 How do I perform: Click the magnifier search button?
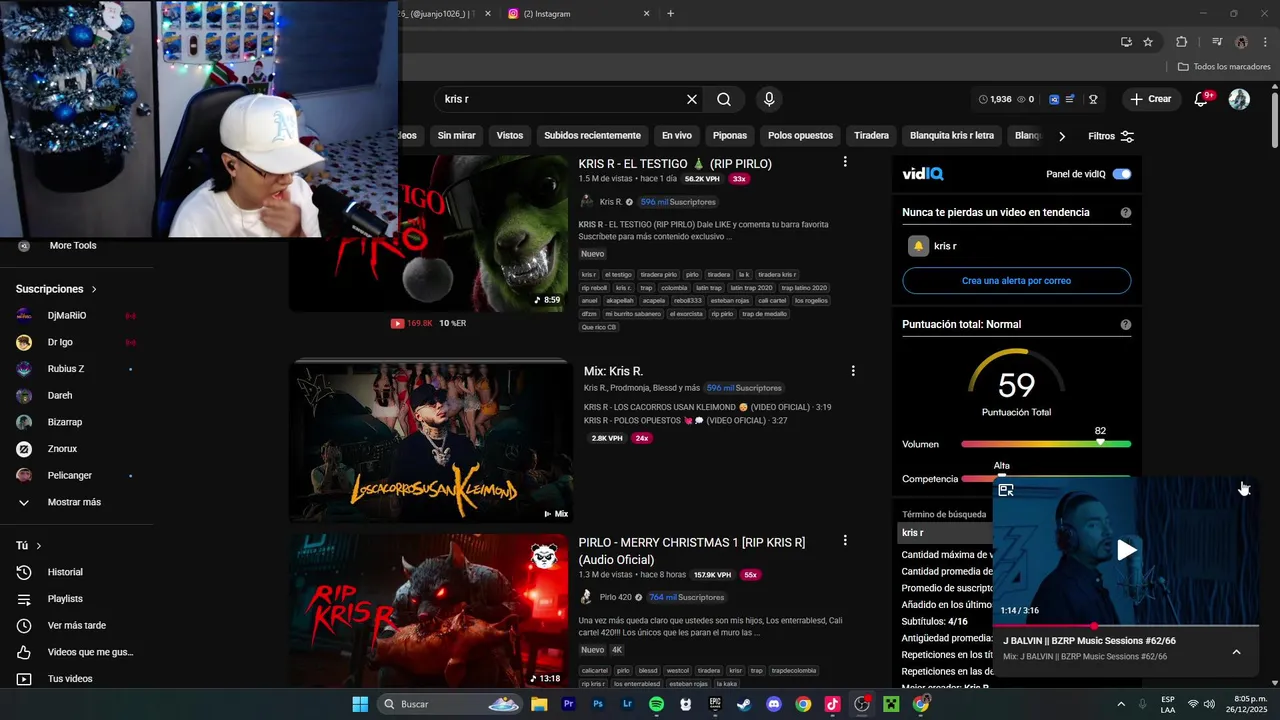tap(724, 99)
